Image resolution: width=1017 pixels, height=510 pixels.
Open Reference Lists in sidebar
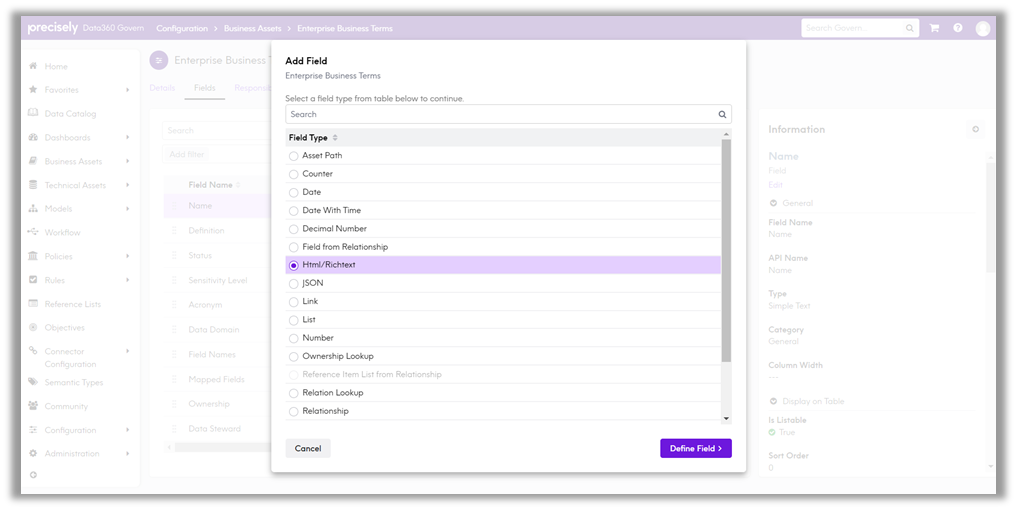pyautogui.click(x=72, y=304)
